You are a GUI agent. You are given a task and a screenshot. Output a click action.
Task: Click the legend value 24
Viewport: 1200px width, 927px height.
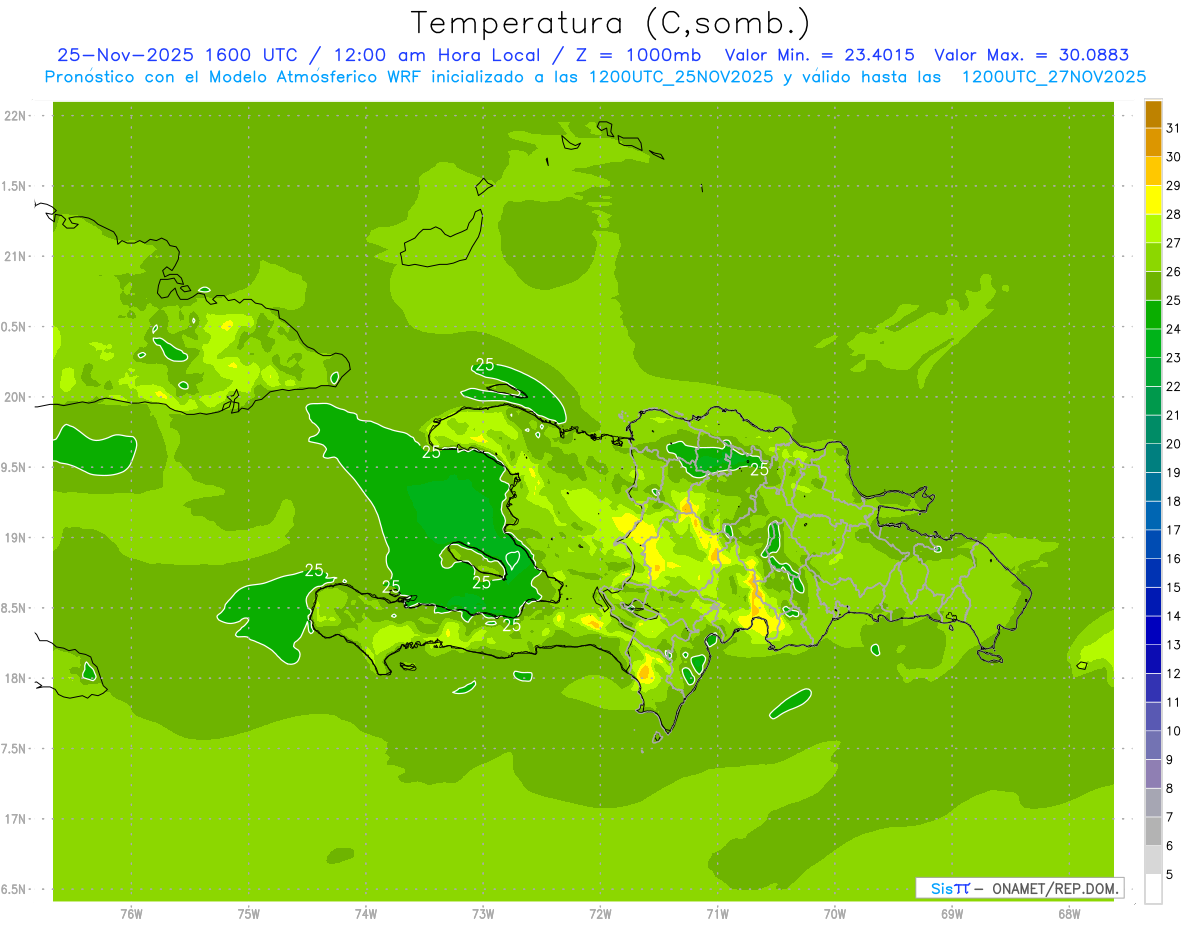[1173, 329]
